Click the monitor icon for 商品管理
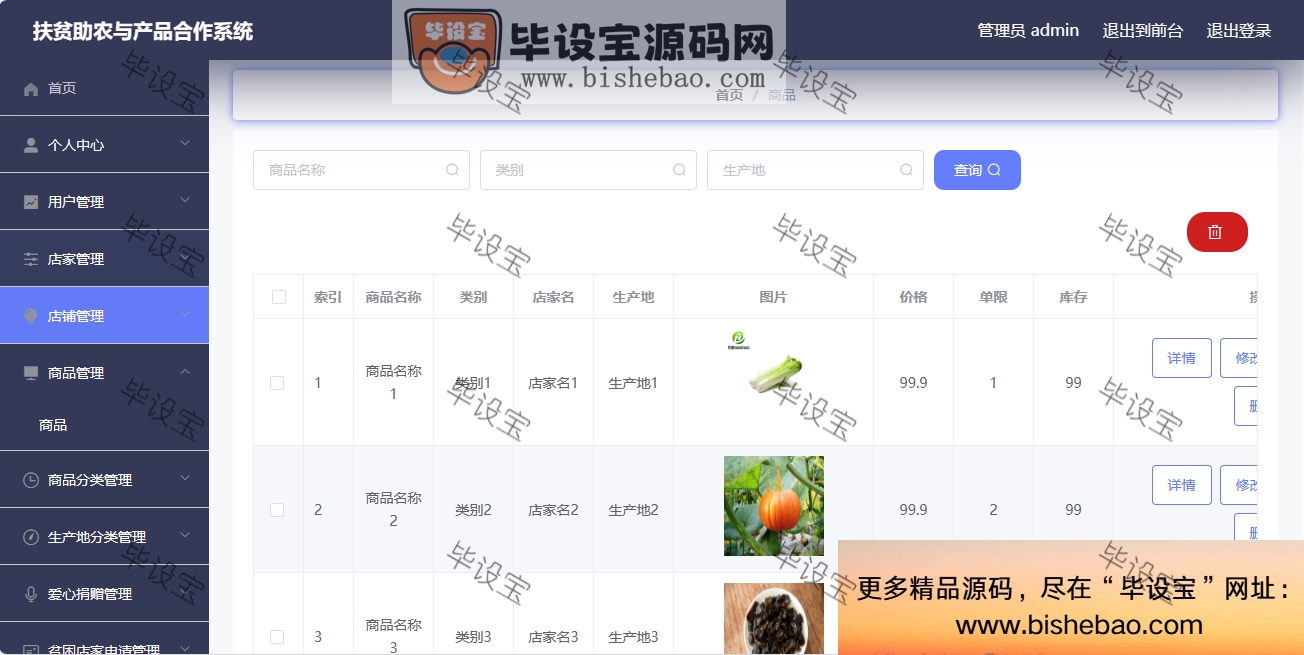 pyautogui.click(x=31, y=373)
